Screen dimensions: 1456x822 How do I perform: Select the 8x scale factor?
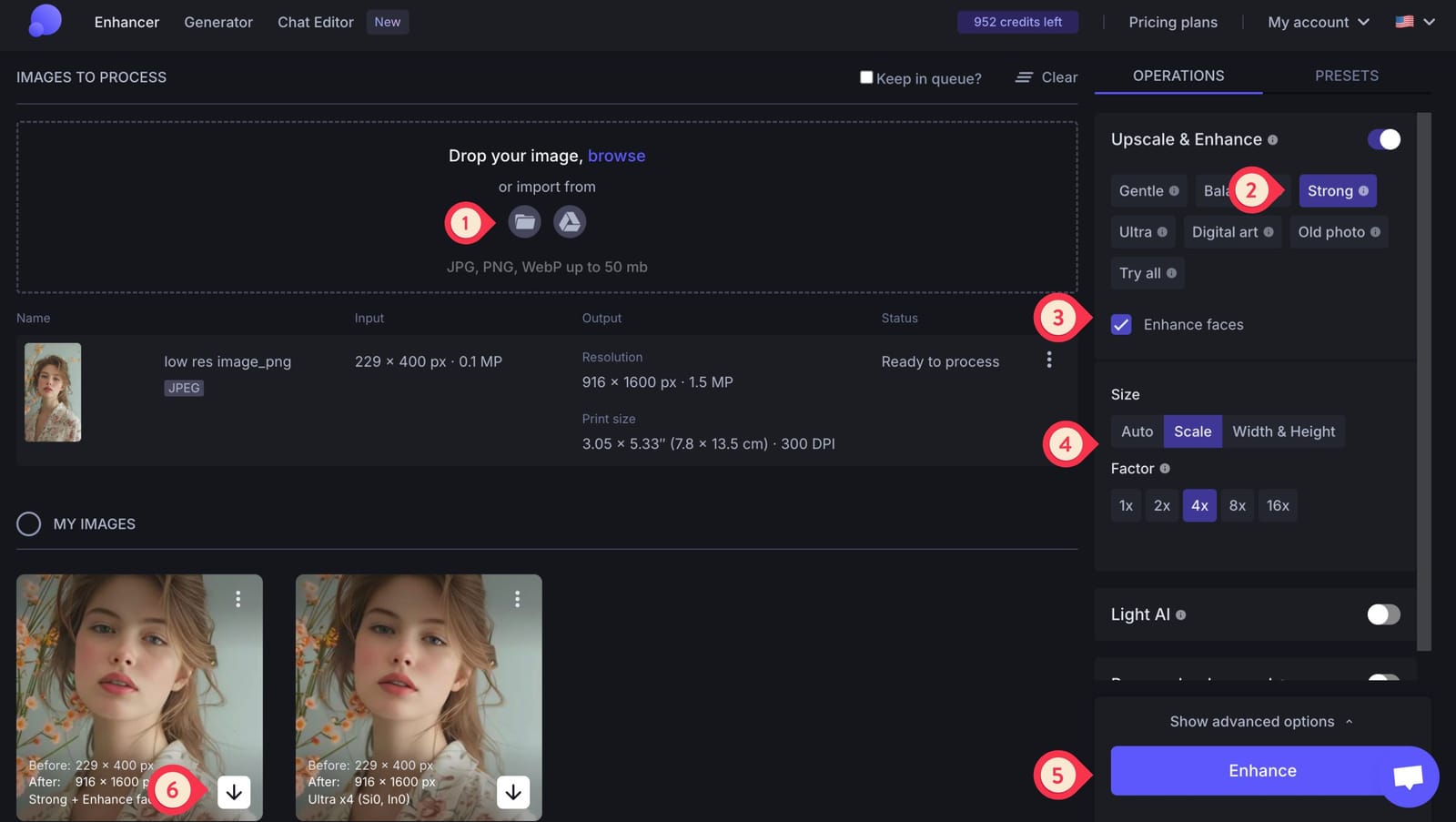click(x=1238, y=506)
